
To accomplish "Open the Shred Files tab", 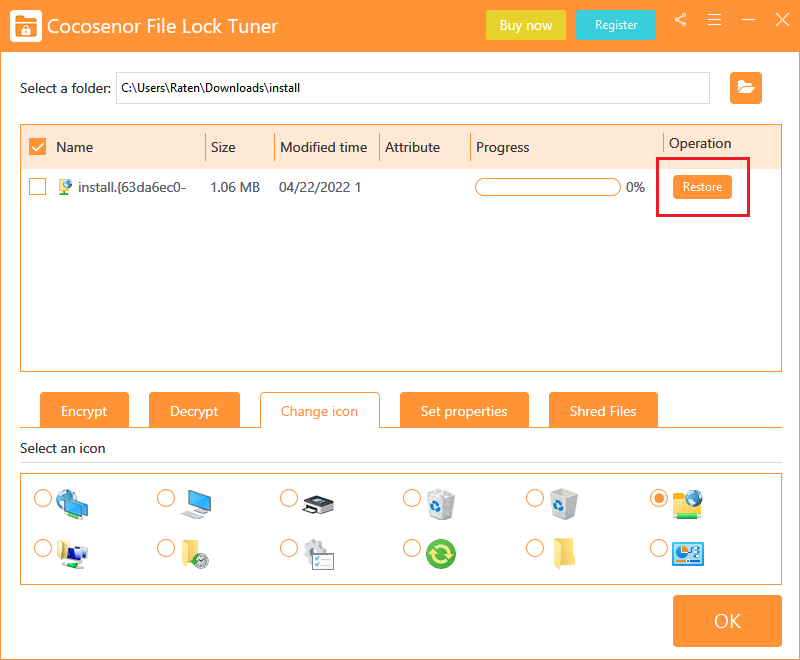I will 603,410.
